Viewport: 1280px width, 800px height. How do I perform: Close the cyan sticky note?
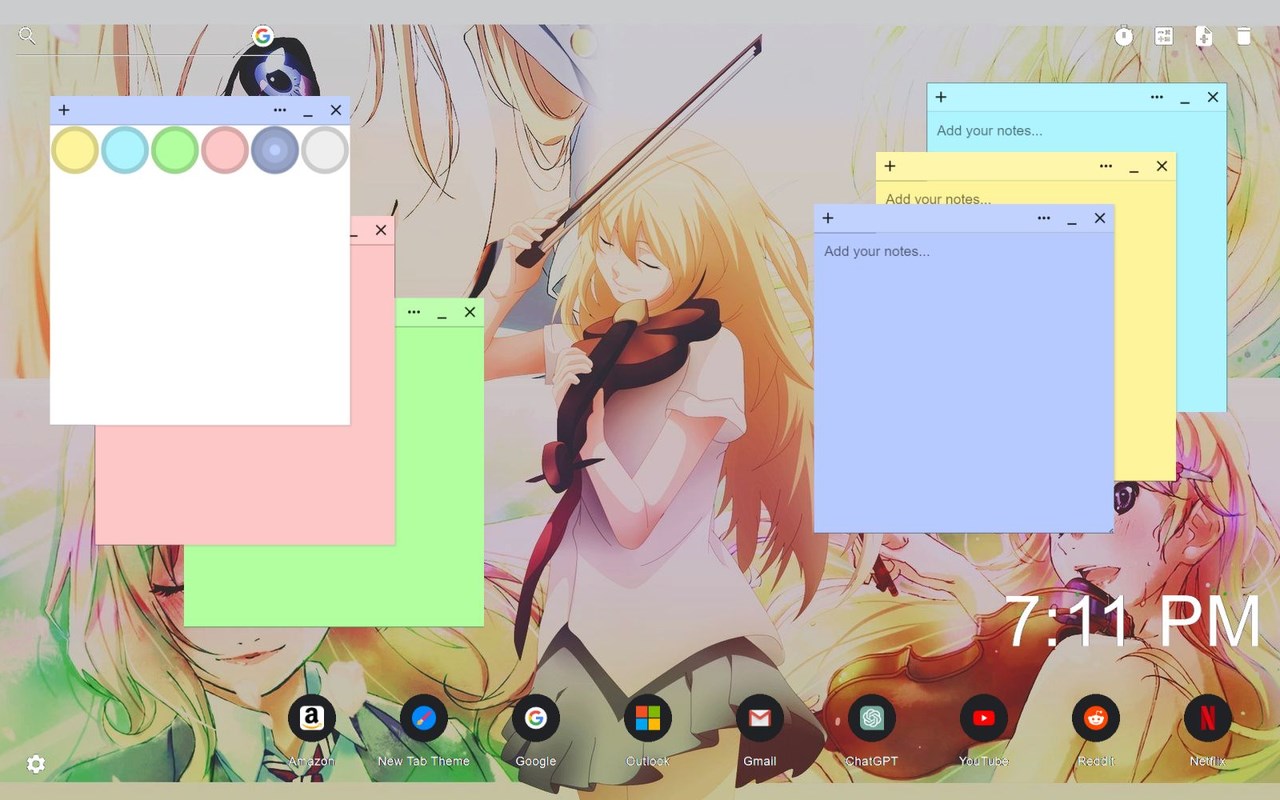[x=1213, y=97]
